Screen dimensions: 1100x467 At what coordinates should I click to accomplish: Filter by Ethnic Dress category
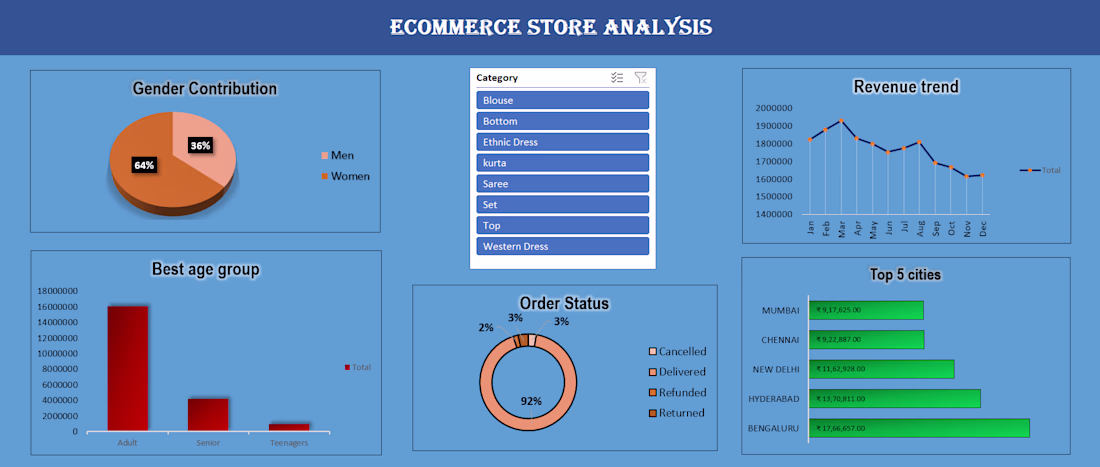[563, 142]
